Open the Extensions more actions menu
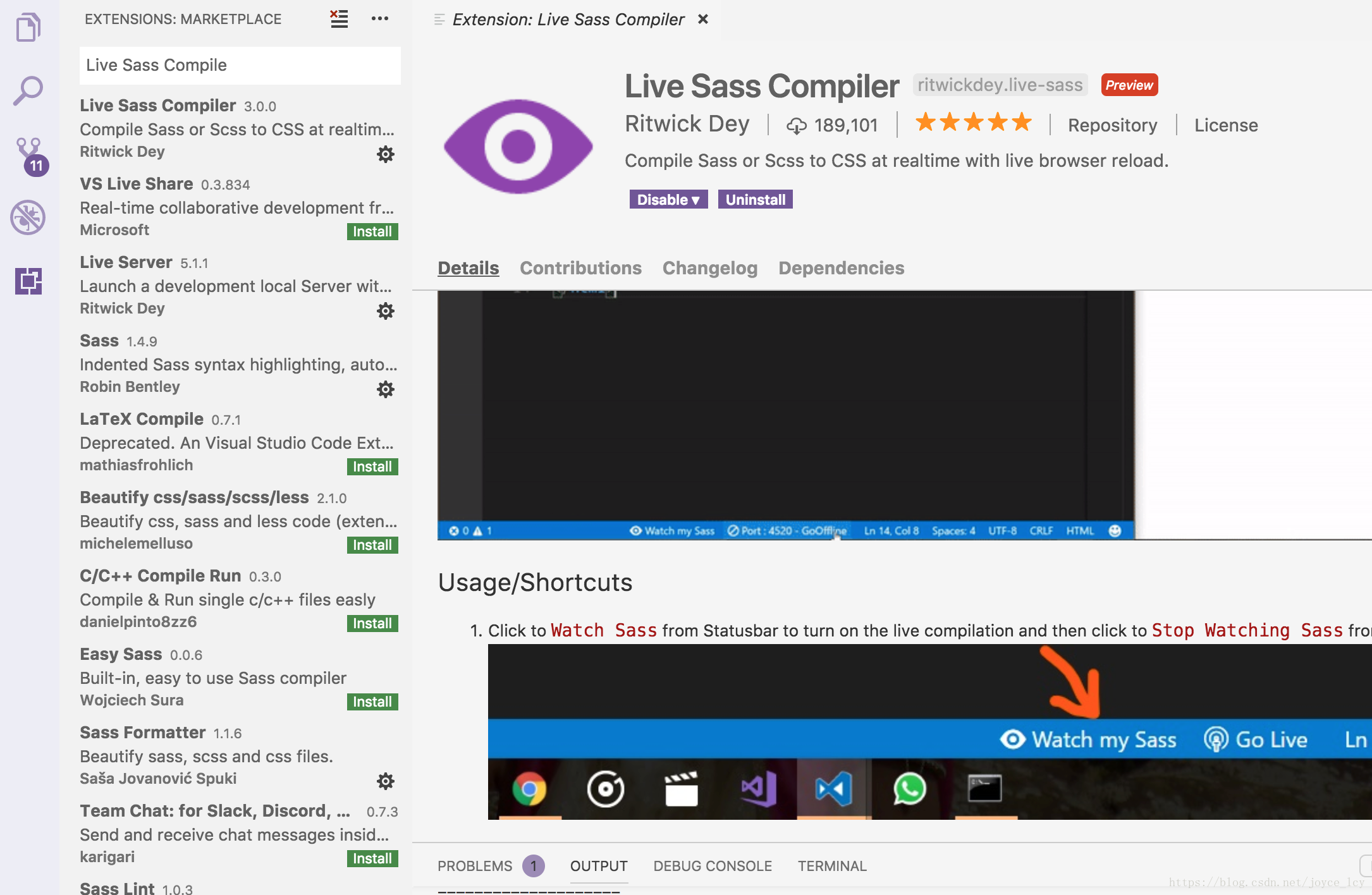Viewport: 1372px width, 895px height. (380, 19)
